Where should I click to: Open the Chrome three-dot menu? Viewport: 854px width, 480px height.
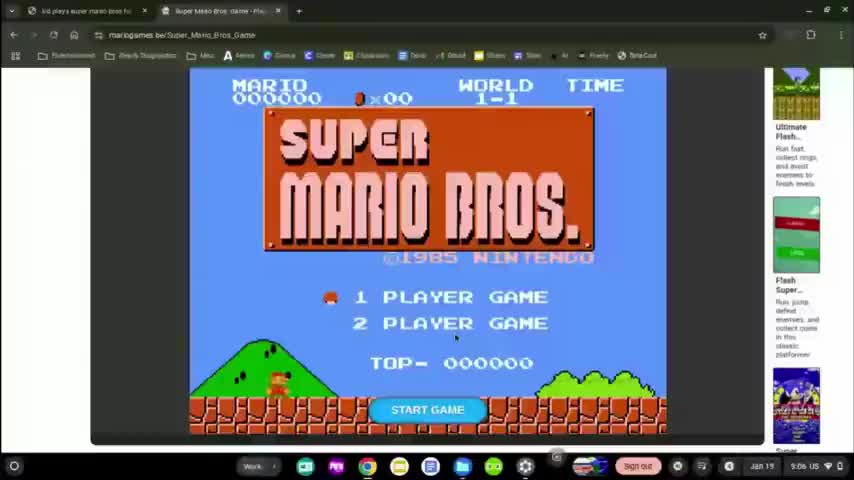841,35
